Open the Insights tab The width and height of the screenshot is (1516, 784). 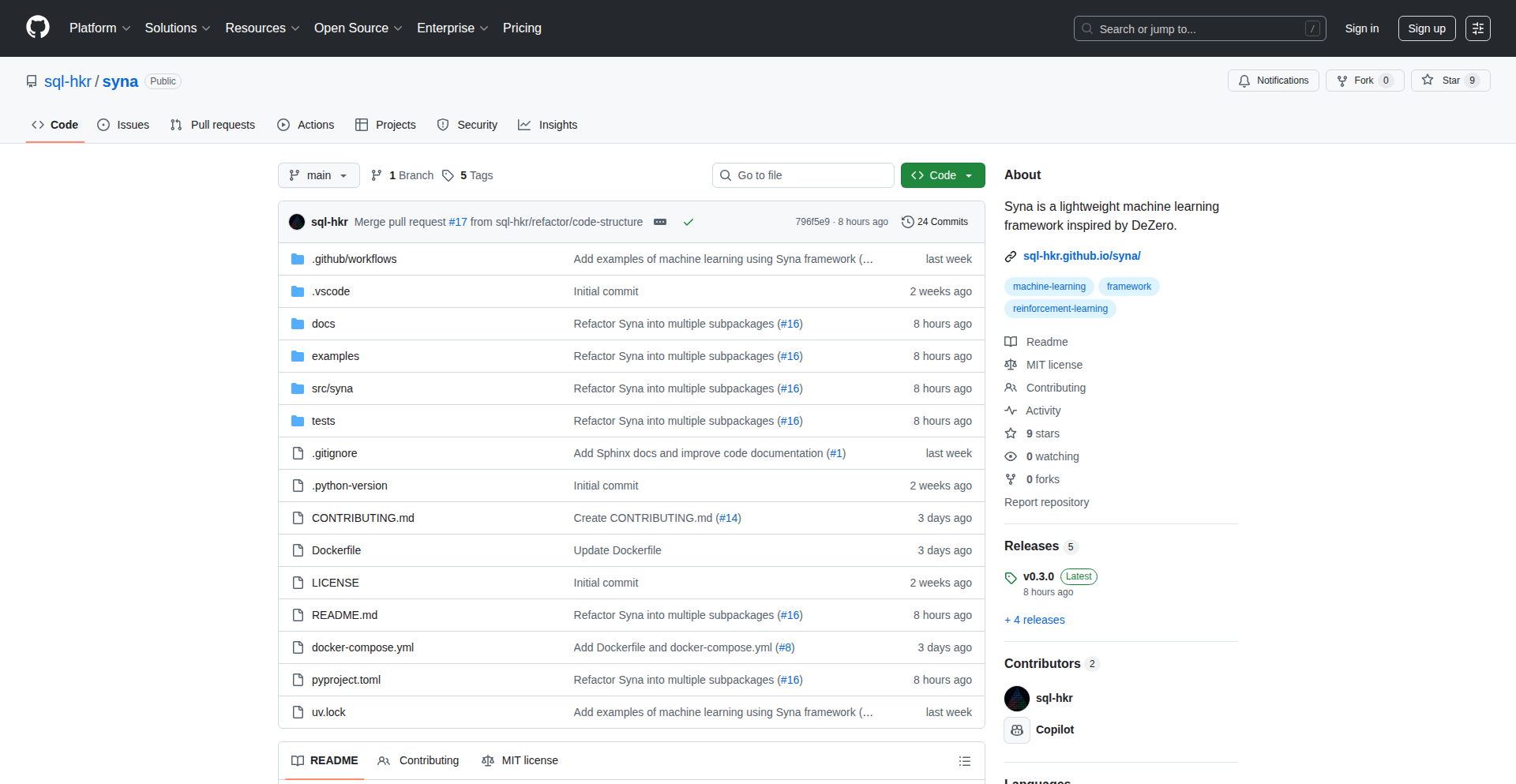(548, 125)
